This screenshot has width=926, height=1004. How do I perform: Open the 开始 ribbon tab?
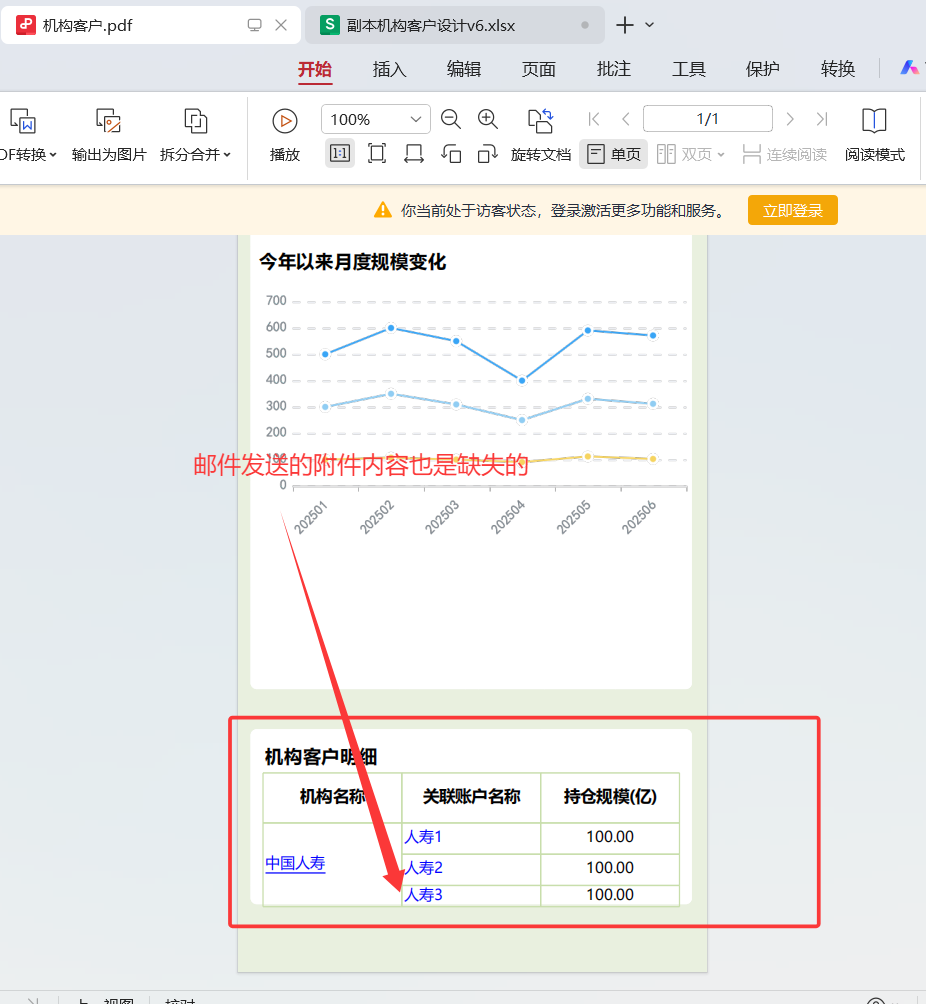click(314, 69)
